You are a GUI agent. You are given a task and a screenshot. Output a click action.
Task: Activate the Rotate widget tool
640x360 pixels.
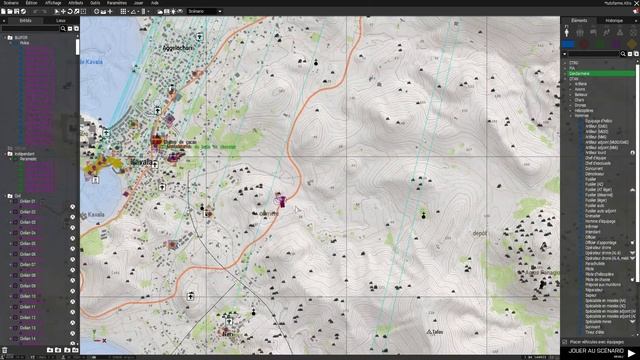click(x=70, y=11)
